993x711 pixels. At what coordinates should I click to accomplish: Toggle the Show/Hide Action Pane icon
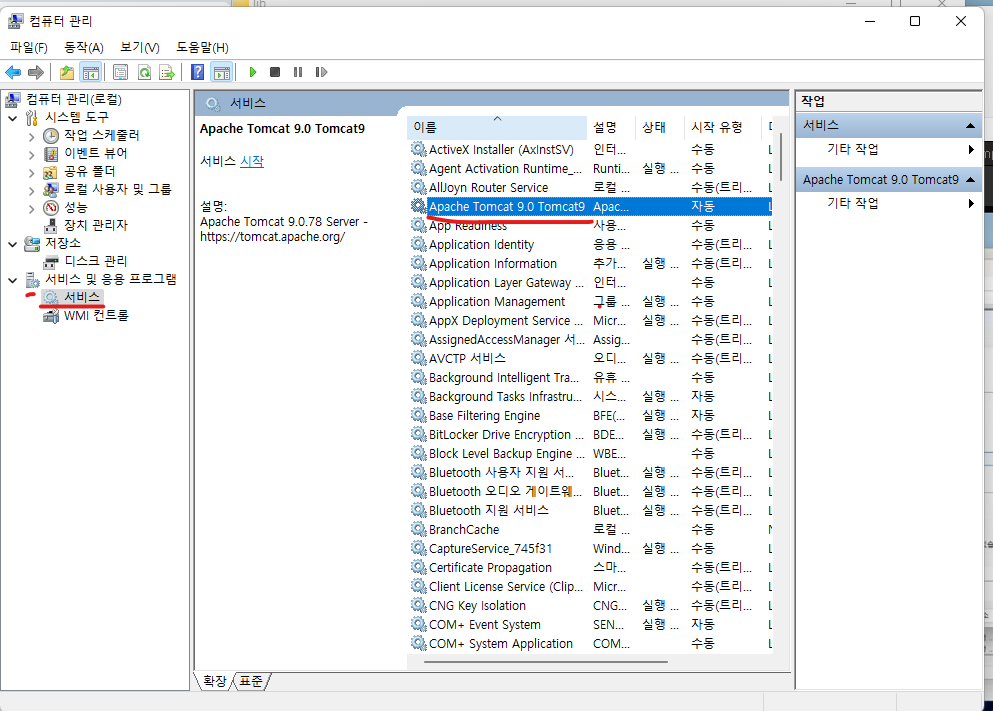222,72
